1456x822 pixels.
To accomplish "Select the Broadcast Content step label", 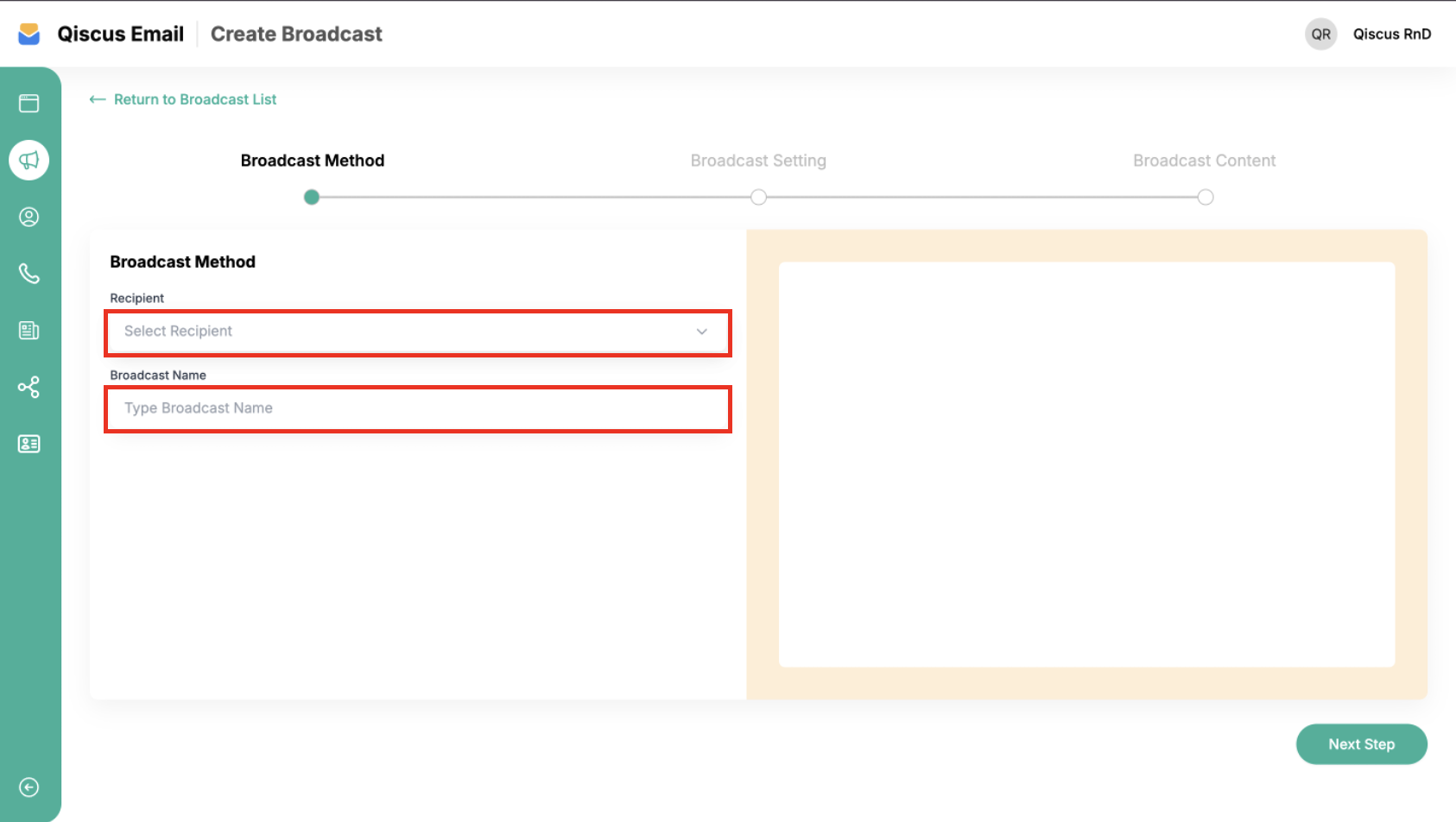I will point(1205,161).
